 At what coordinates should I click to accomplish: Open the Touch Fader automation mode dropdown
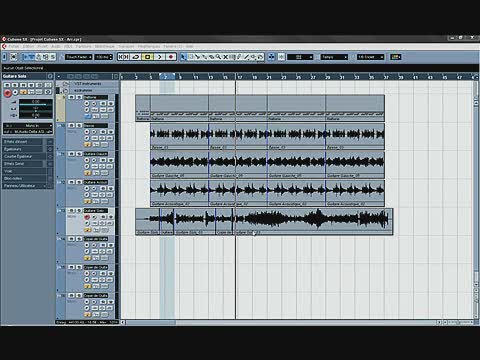(x=78, y=57)
